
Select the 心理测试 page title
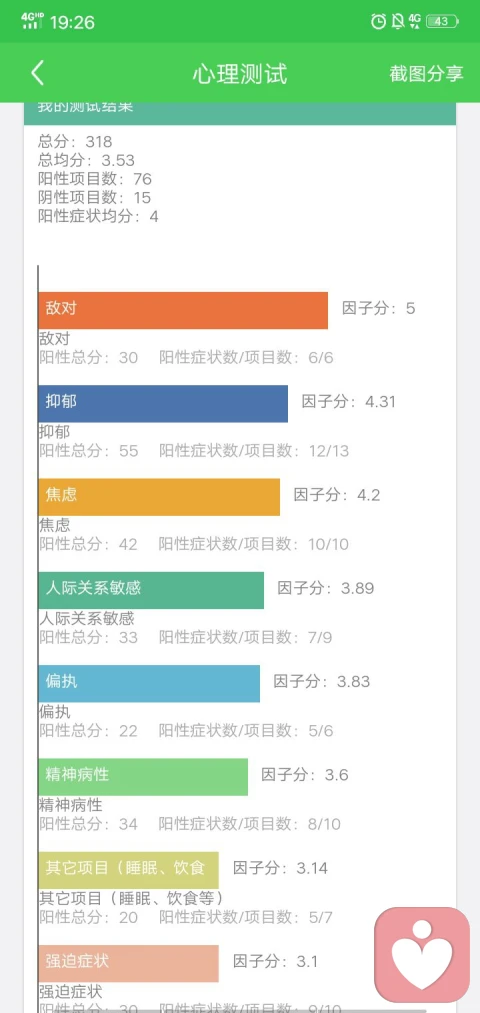point(240,74)
